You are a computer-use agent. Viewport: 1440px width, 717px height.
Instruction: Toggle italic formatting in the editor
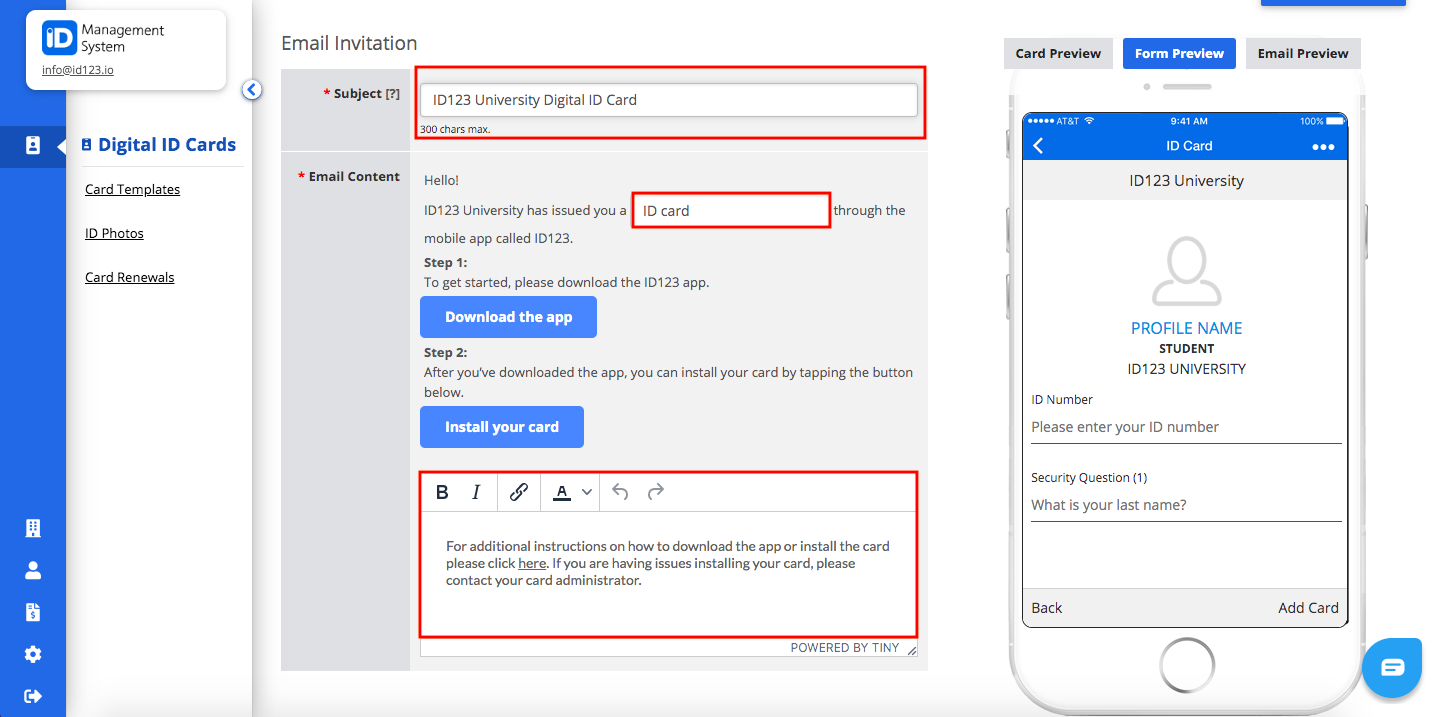point(476,492)
